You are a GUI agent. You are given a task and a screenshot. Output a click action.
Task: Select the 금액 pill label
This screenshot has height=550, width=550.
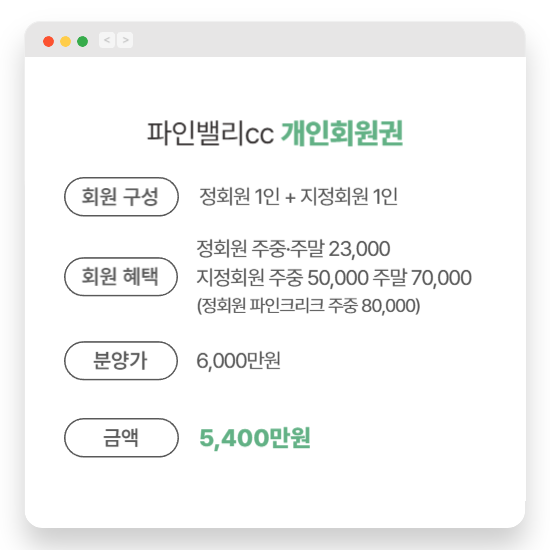click(121, 437)
